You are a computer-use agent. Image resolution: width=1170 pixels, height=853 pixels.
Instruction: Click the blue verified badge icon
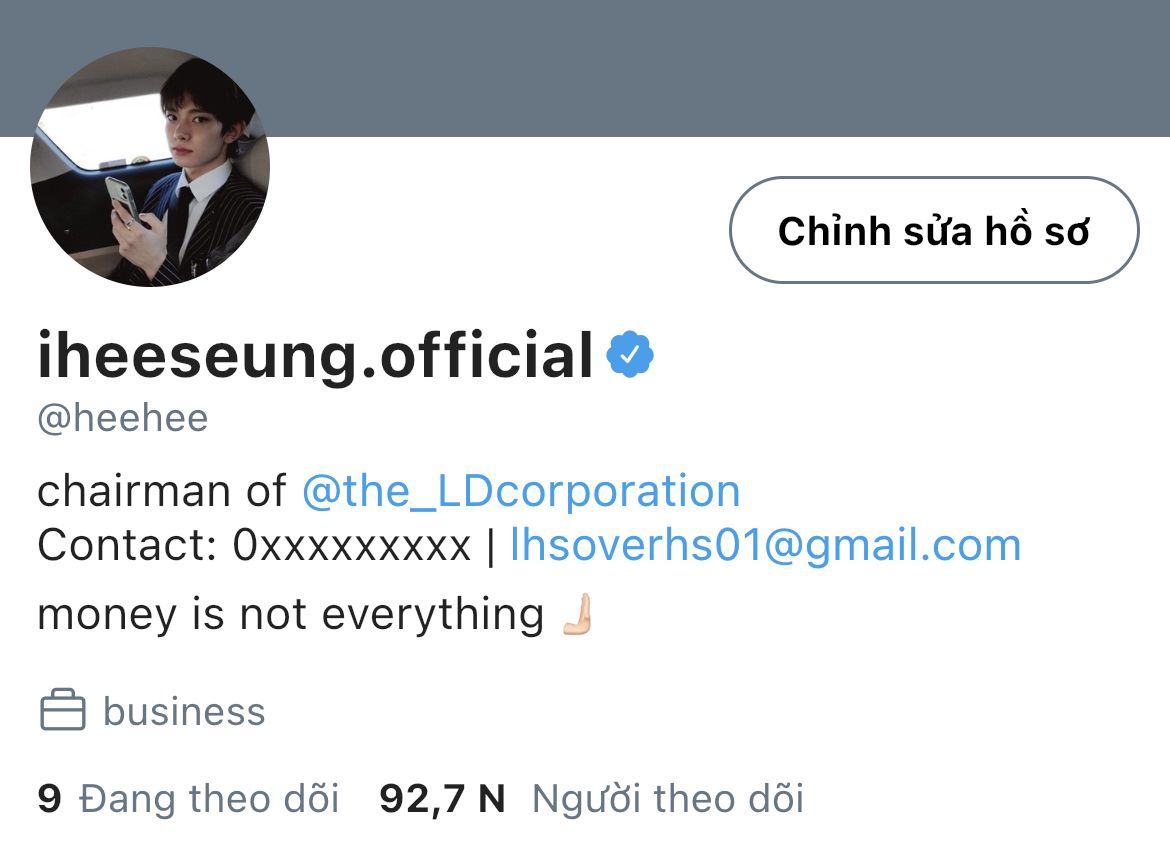pos(630,354)
